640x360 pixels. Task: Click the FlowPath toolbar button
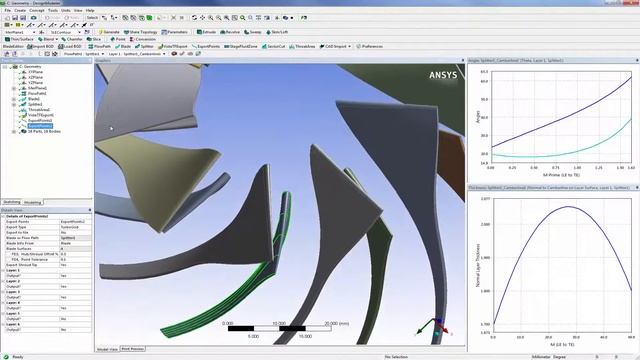100,47
